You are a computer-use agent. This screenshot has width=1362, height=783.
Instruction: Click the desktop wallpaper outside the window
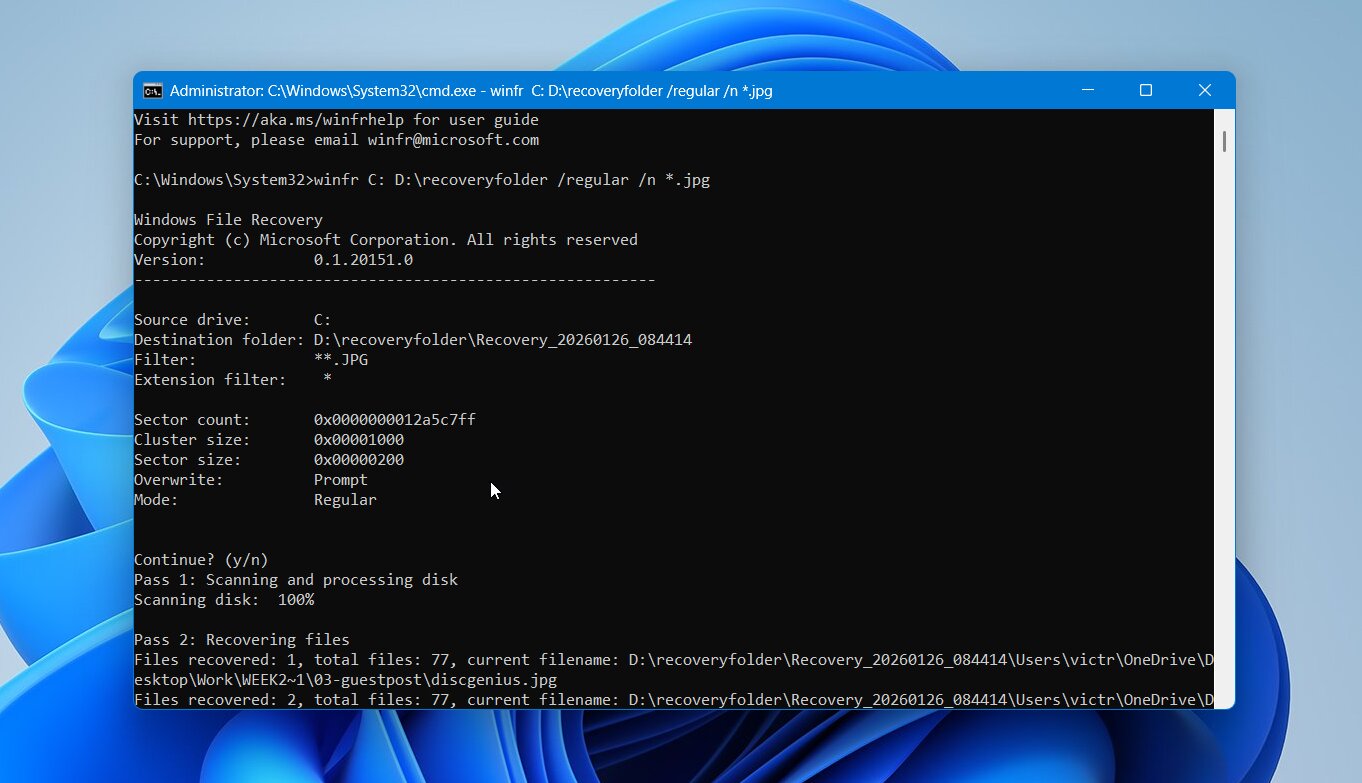(x=65, y=400)
